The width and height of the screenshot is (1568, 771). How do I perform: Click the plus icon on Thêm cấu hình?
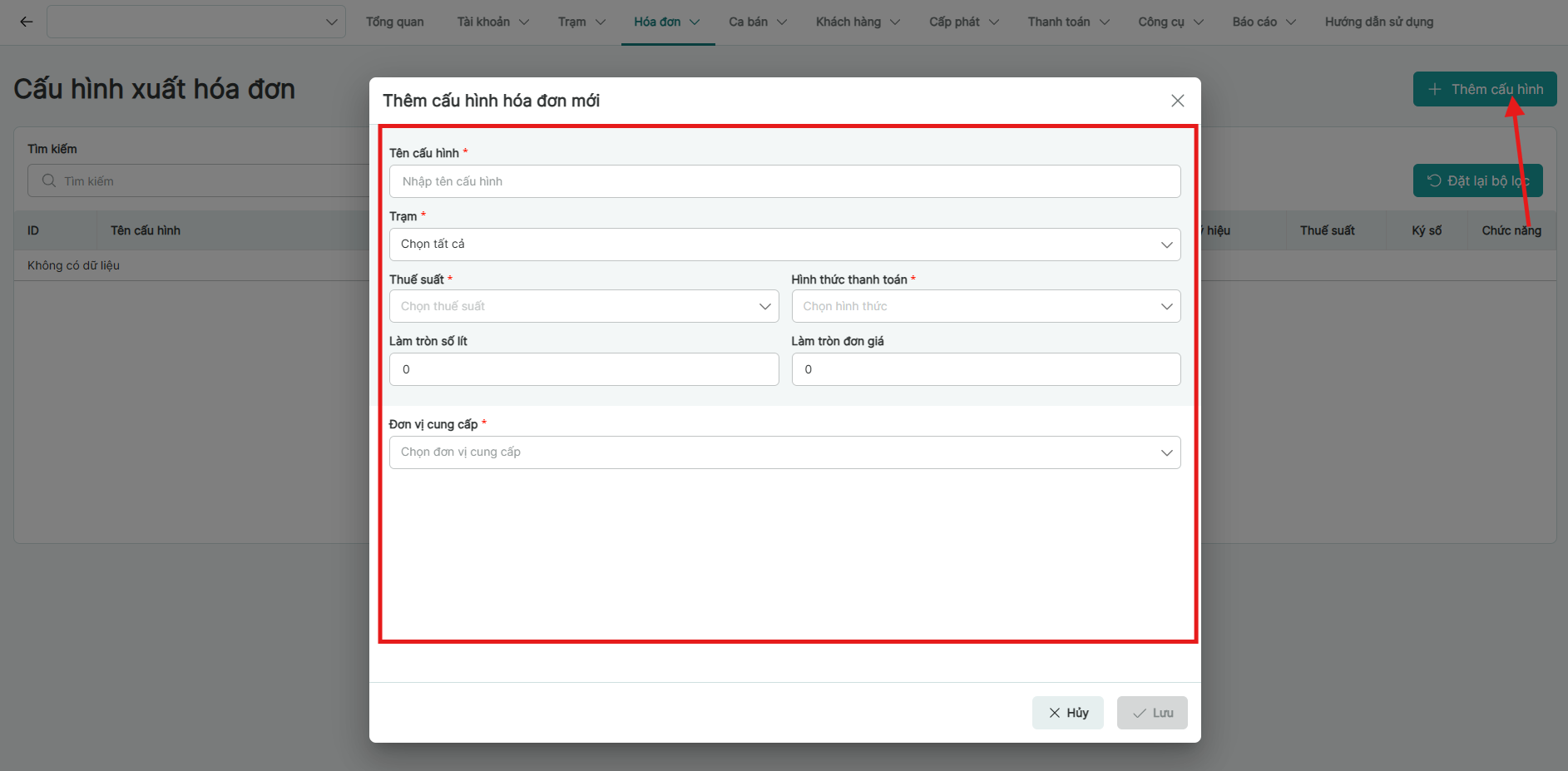(1434, 89)
